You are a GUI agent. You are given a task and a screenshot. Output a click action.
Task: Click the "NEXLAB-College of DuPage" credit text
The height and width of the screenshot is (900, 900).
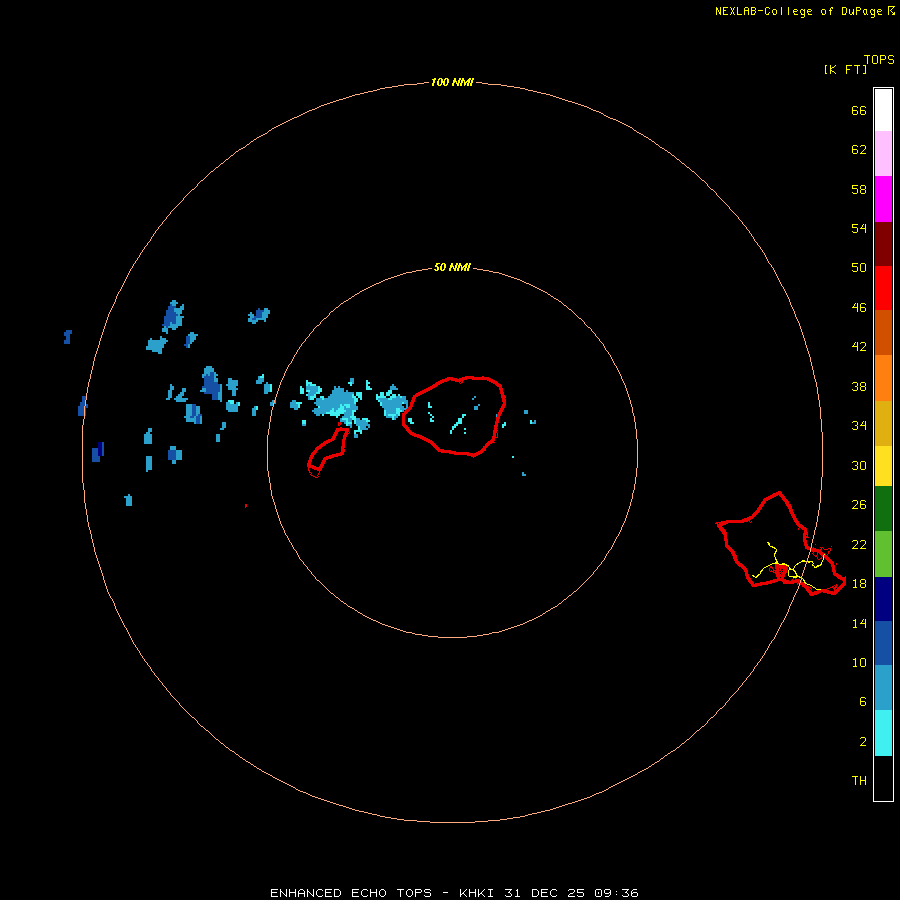tap(798, 11)
